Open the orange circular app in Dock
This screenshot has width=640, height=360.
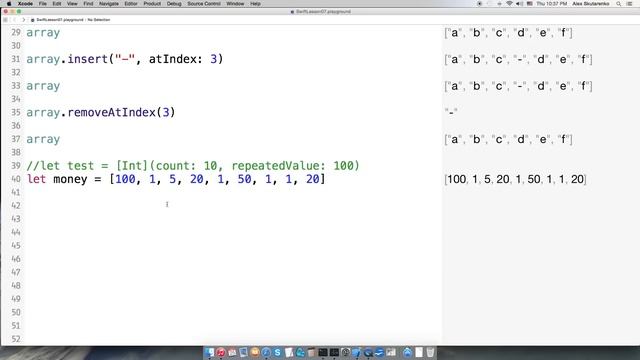pos(255,352)
